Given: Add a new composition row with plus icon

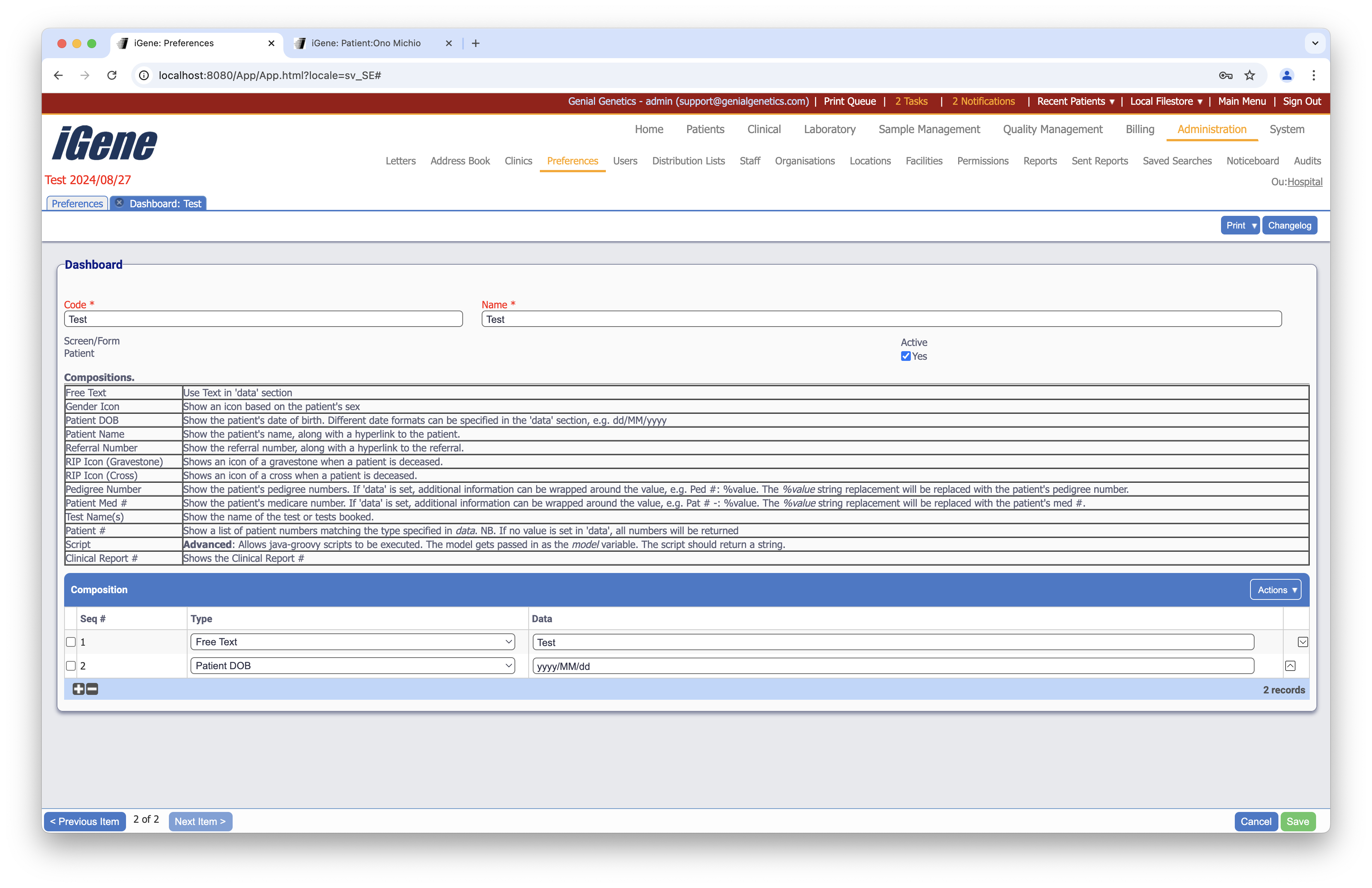Looking at the screenshot, I should pyautogui.click(x=78, y=689).
